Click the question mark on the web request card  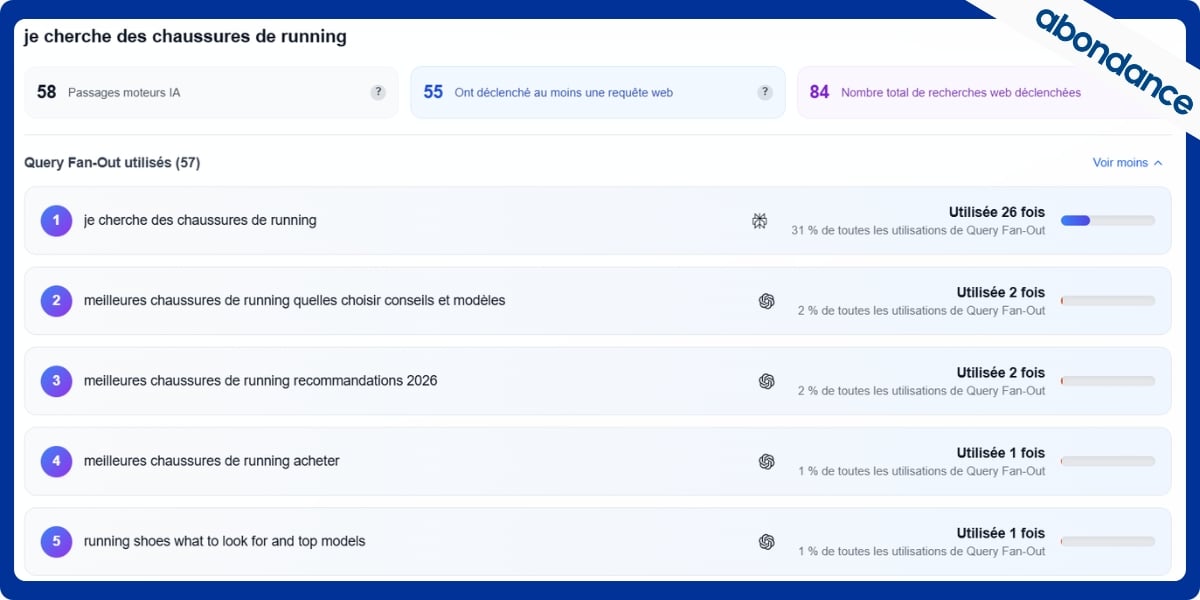[x=765, y=92]
